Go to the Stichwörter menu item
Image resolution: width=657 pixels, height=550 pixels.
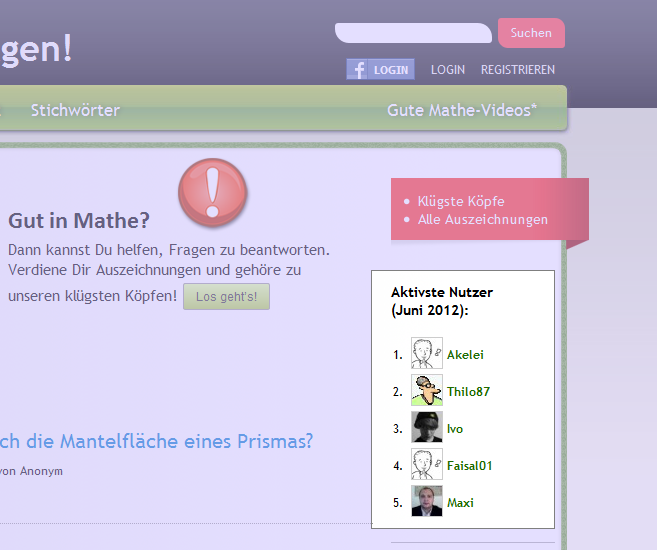pyautogui.click(x=75, y=110)
